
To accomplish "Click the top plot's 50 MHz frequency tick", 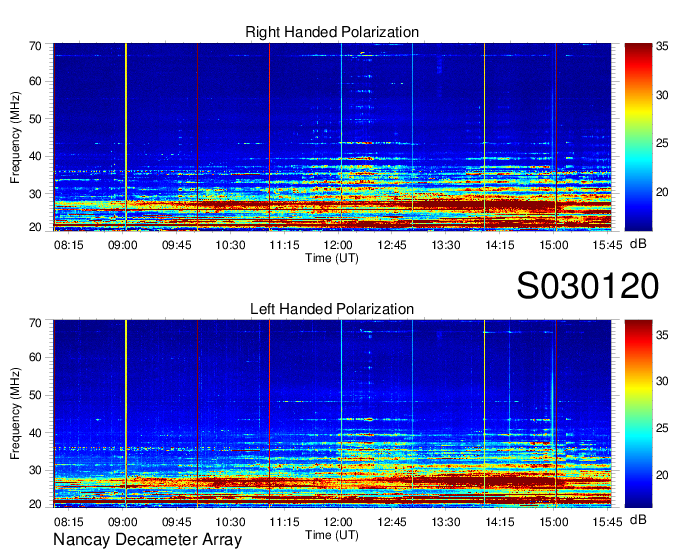I will 35,119.
